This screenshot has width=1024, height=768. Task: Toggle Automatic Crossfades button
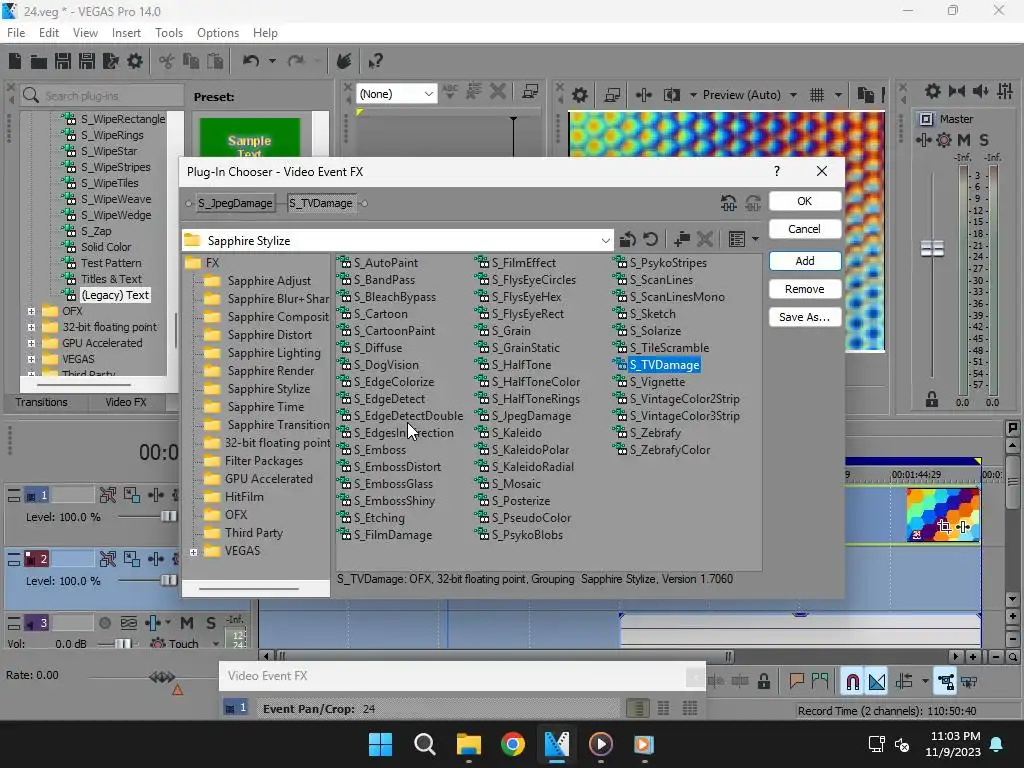coord(877,682)
